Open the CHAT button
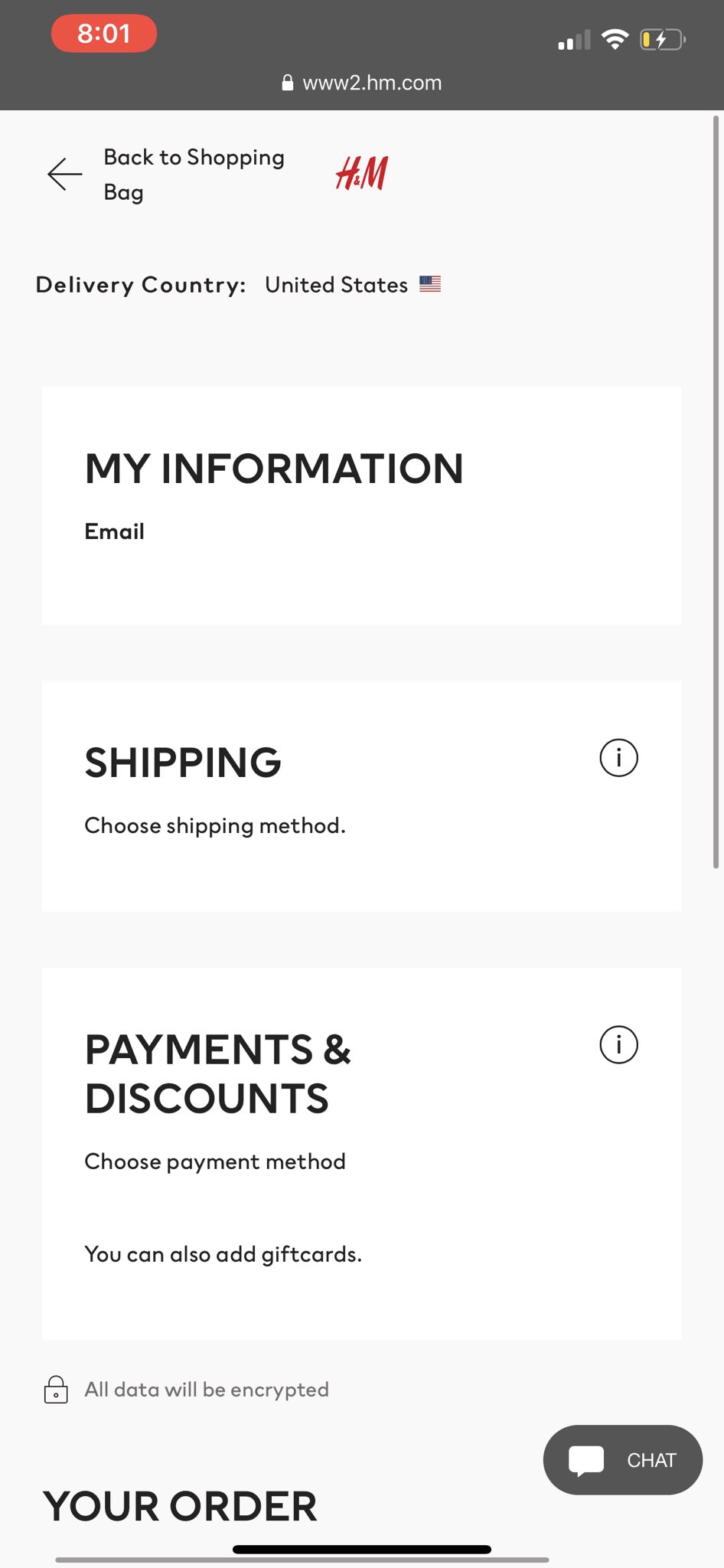724x1568 pixels. (x=623, y=1460)
